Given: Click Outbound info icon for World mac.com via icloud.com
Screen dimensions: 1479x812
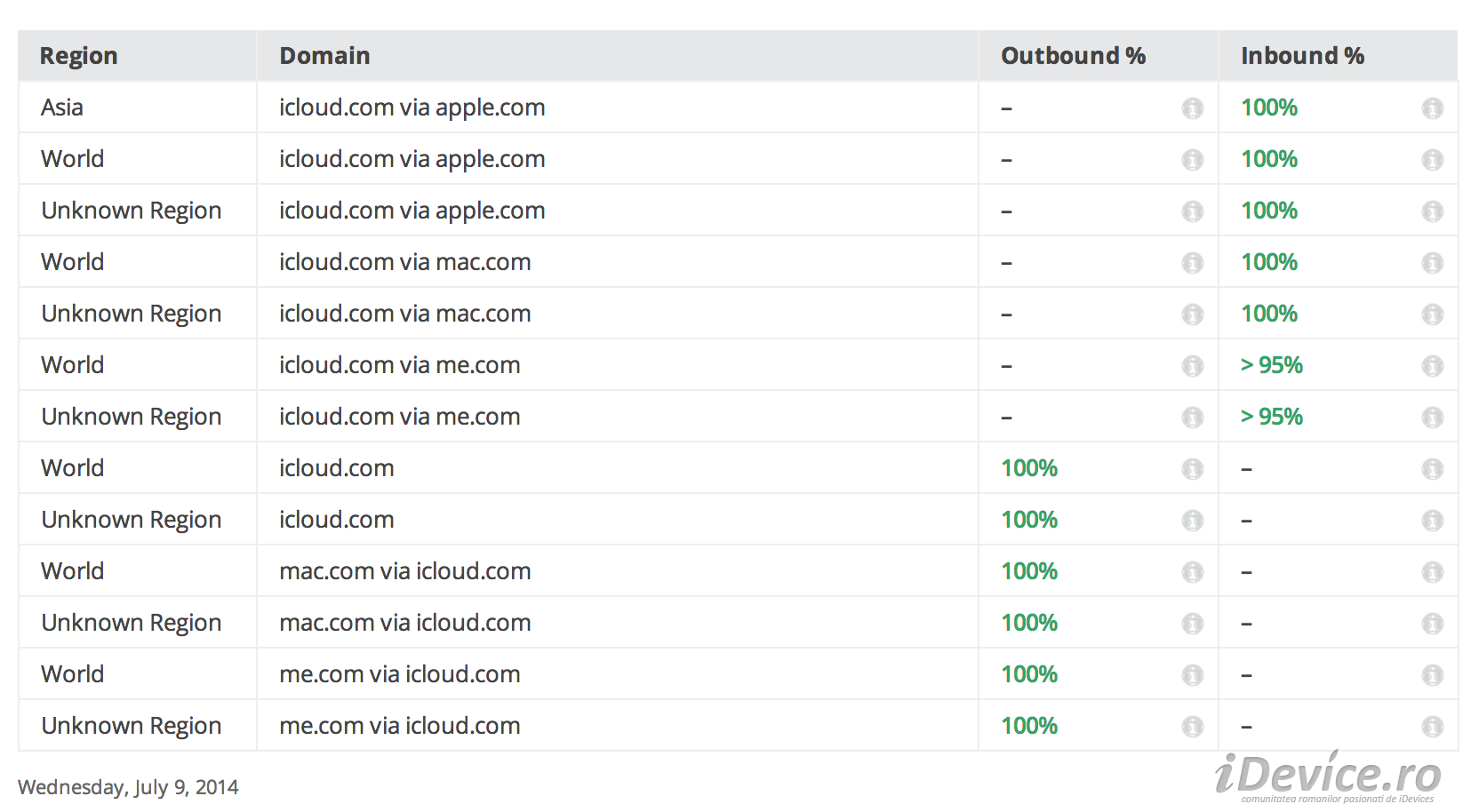Looking at the screenshot, I should pos(1193,572).
